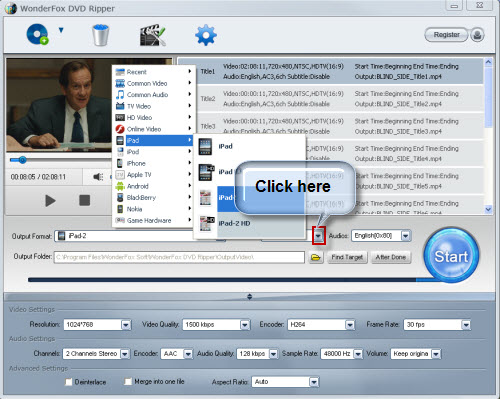This screenshot has width=500, height=399.
Task: Click the Flash icon beside Online Video
Action: 120,129
